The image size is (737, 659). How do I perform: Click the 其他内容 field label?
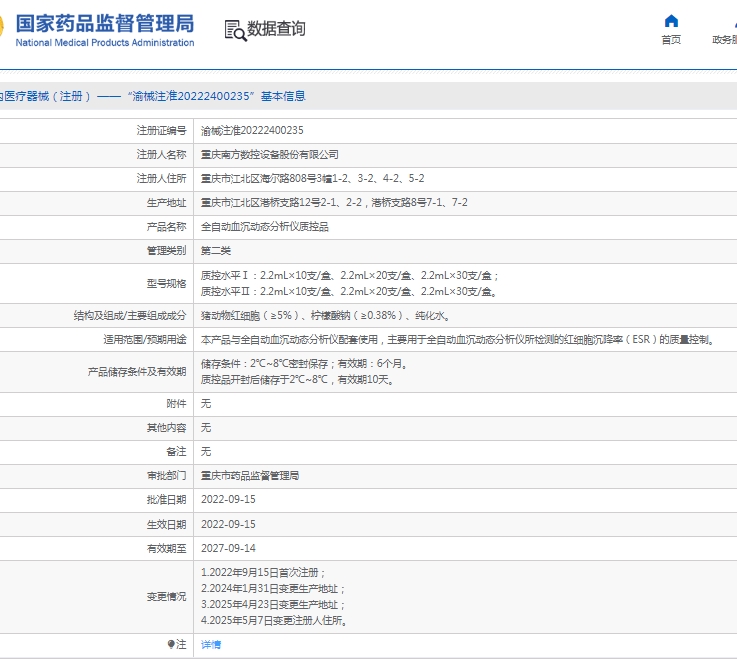[166, 428]
